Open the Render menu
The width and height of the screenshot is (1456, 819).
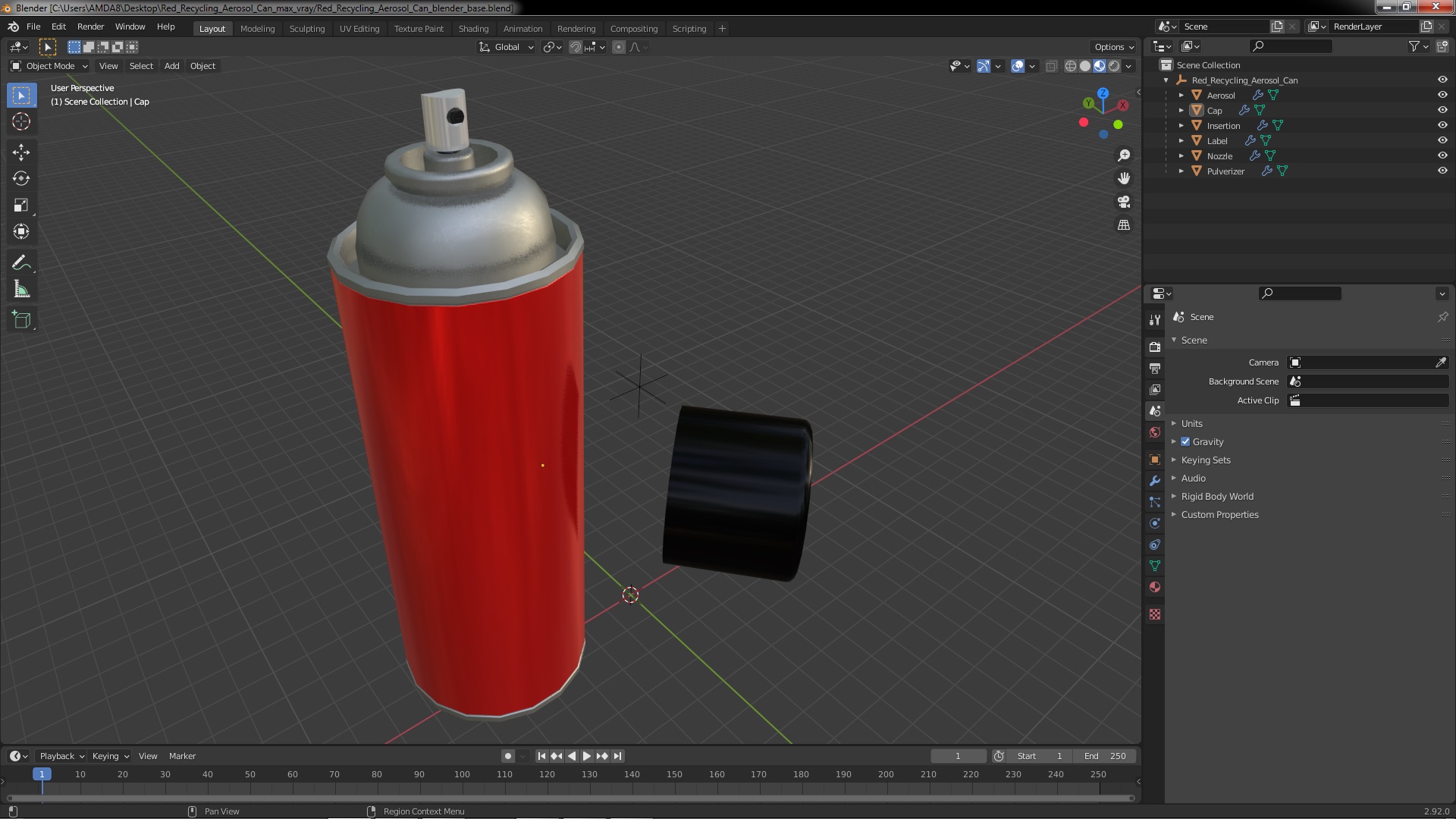tap(90, 27)
